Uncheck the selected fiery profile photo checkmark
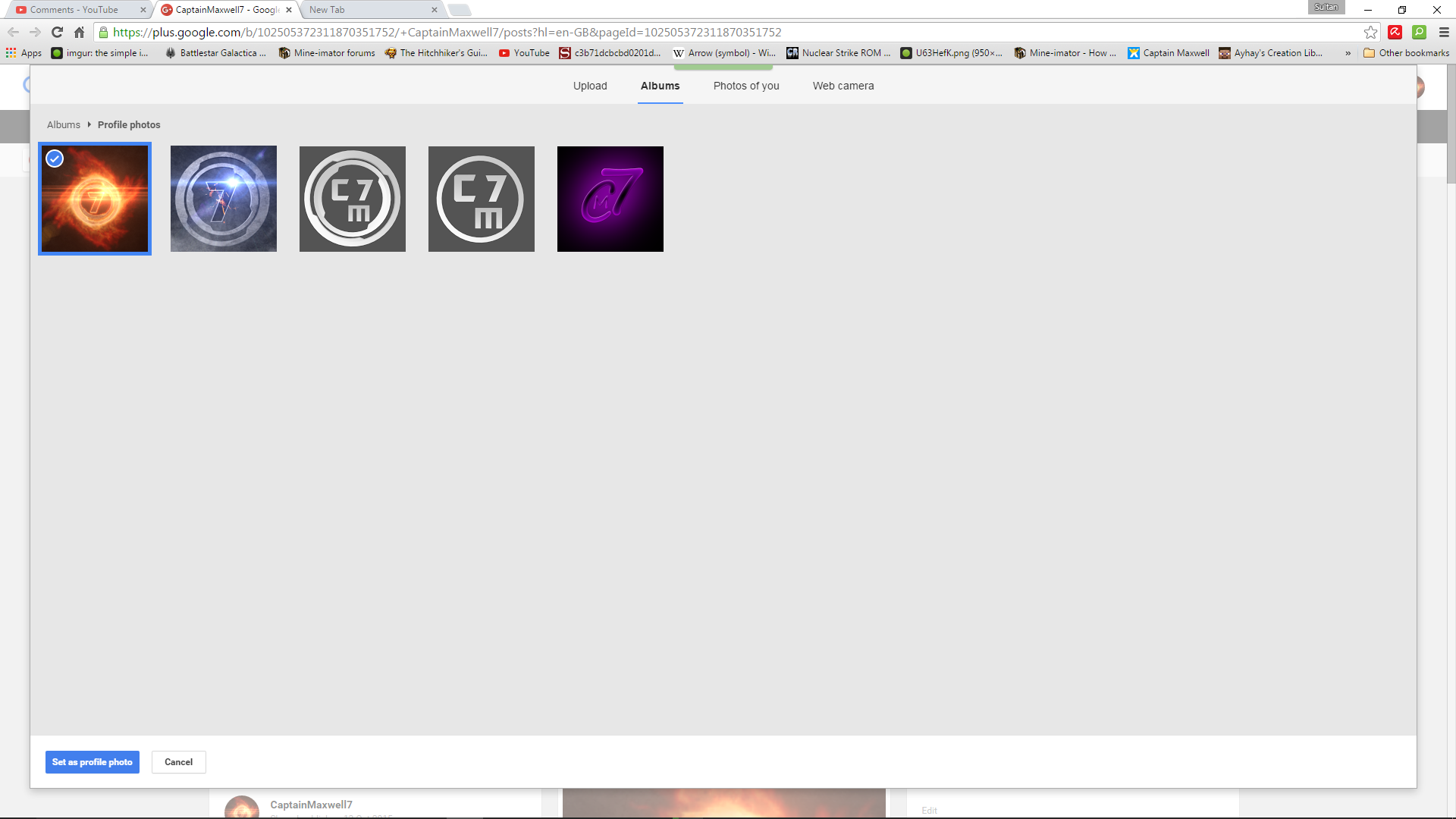The image size is (1456, 819). pyautogui.click(x=55, y=158)
